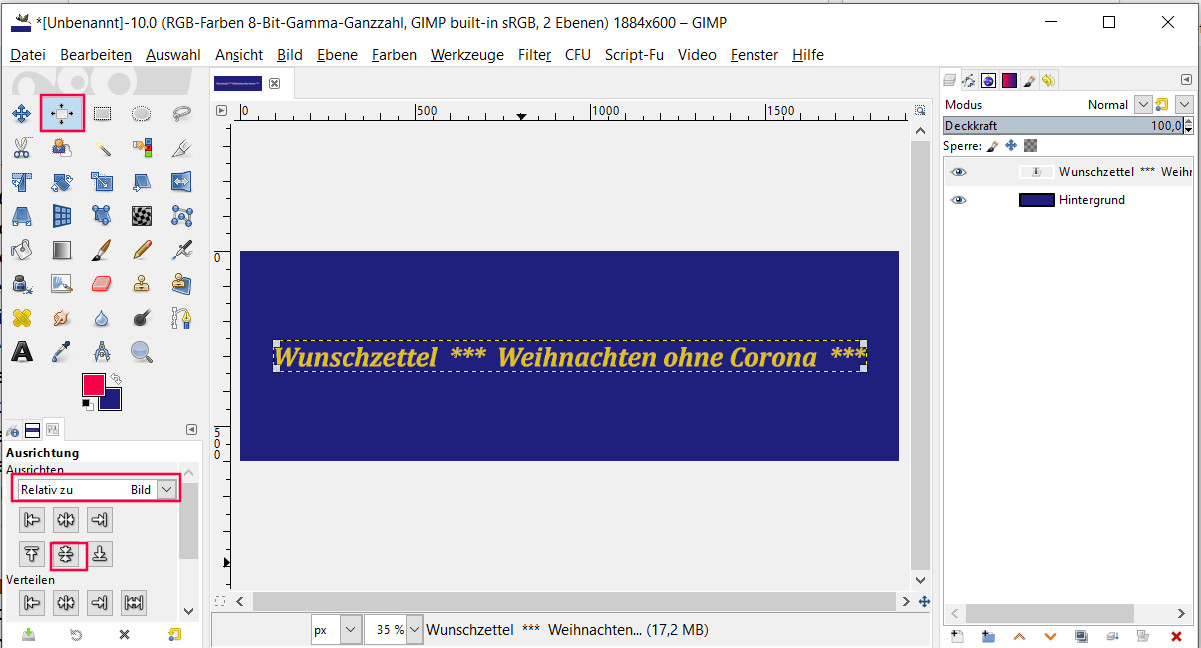Screen dimensions: 1201x648
Task: Choose the Text tool letter A
Action: pyautogui.click(x=21, y=352)
